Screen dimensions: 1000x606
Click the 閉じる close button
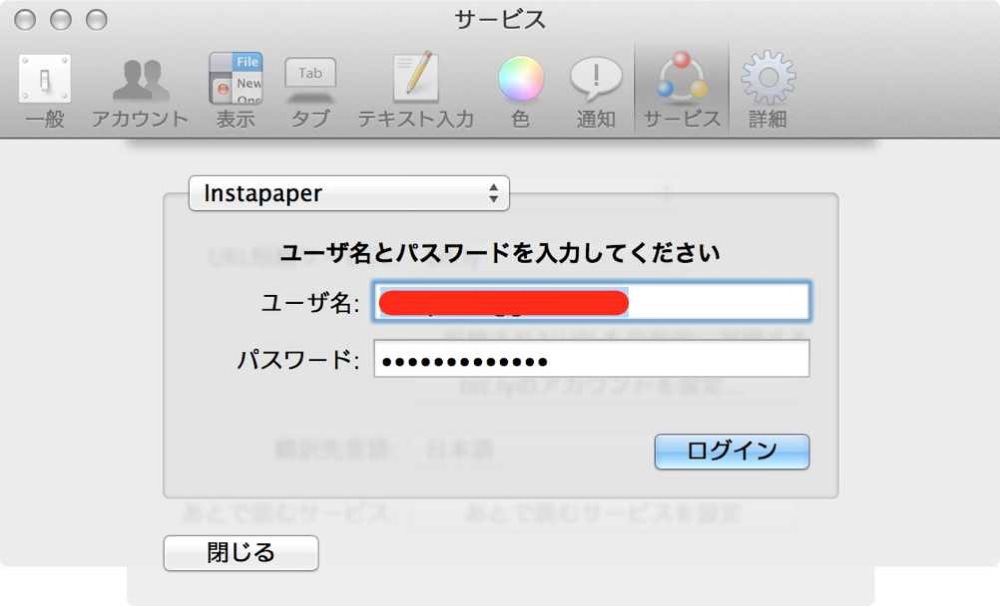click(241, 552)
